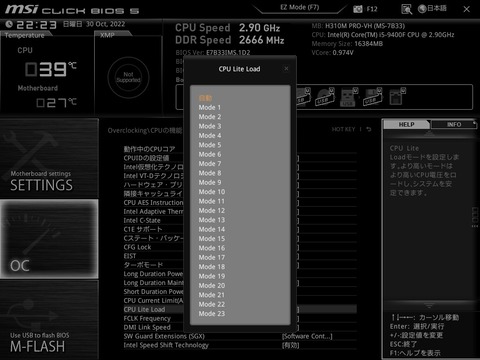480x360 pixels.
Task: Open SW Guard Extensions (SGX) setting
Action: [239, 336]
